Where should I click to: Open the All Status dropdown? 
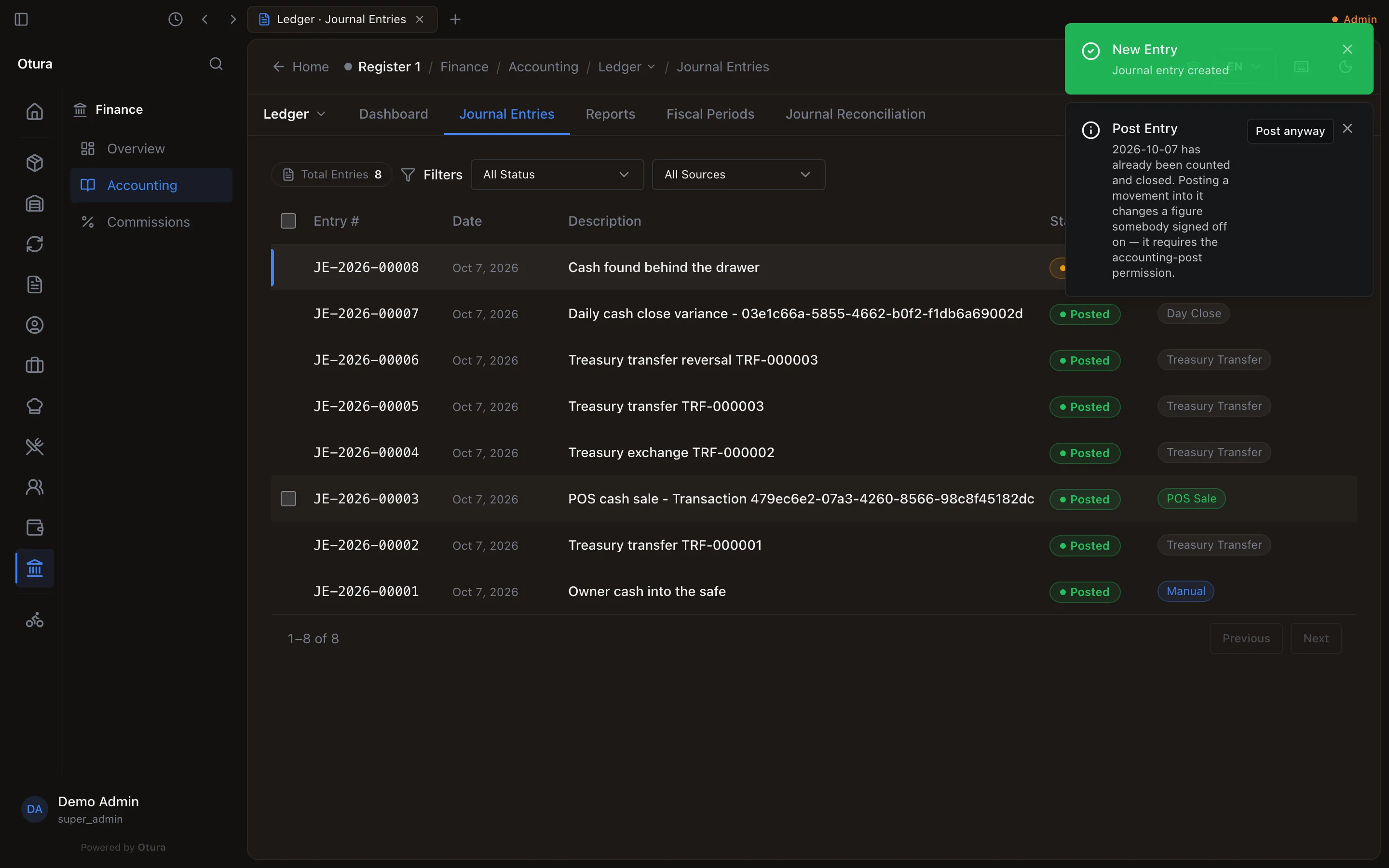(557, 175)
